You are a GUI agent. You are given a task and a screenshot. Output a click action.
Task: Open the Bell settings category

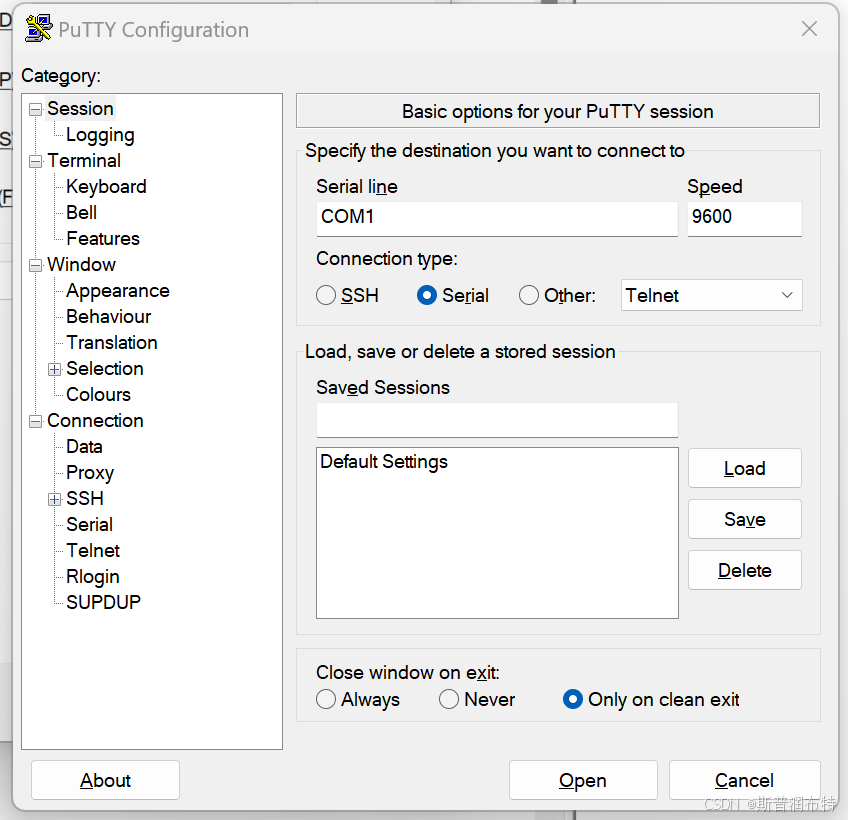[81, 213]
